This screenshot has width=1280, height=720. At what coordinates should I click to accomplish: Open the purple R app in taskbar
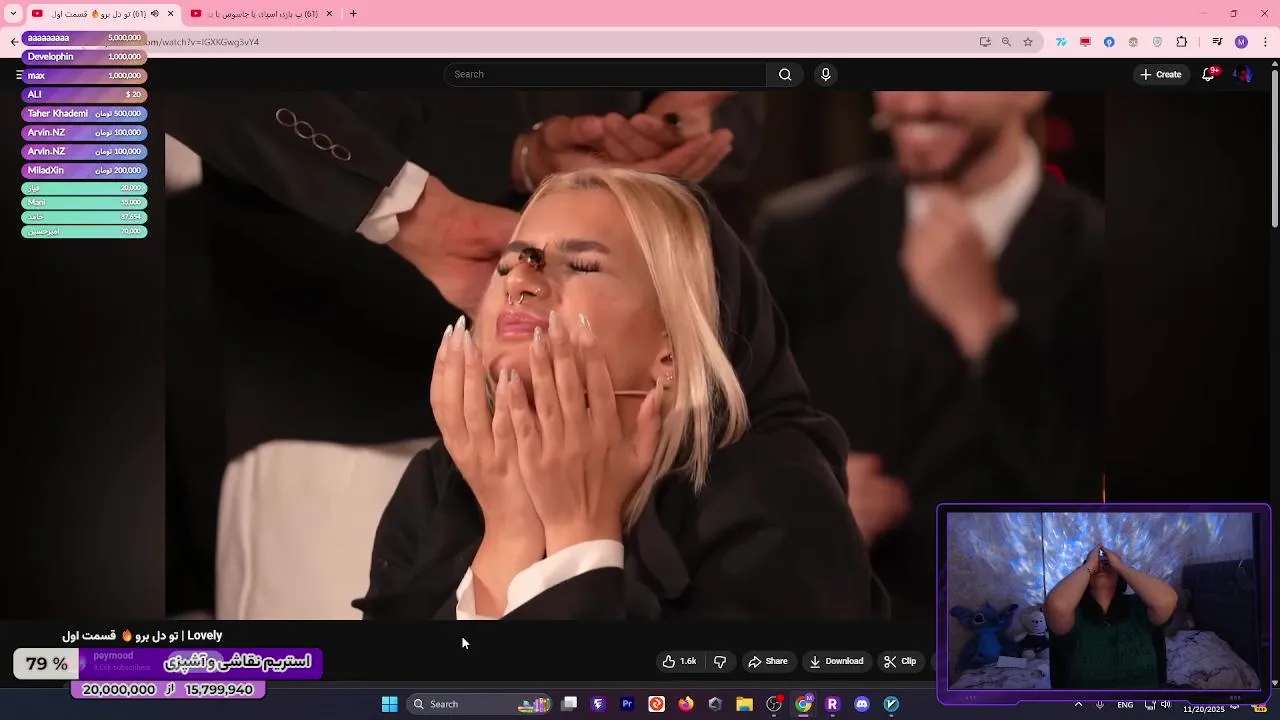[832, 704]
